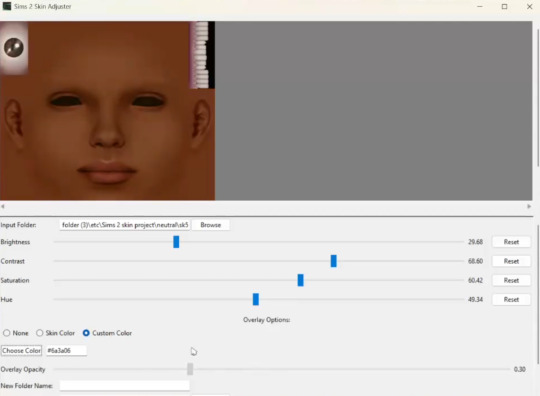This screenshot has height=396, width=540.
Task: Click the Hue value 49.34
Action: point(475,300)
